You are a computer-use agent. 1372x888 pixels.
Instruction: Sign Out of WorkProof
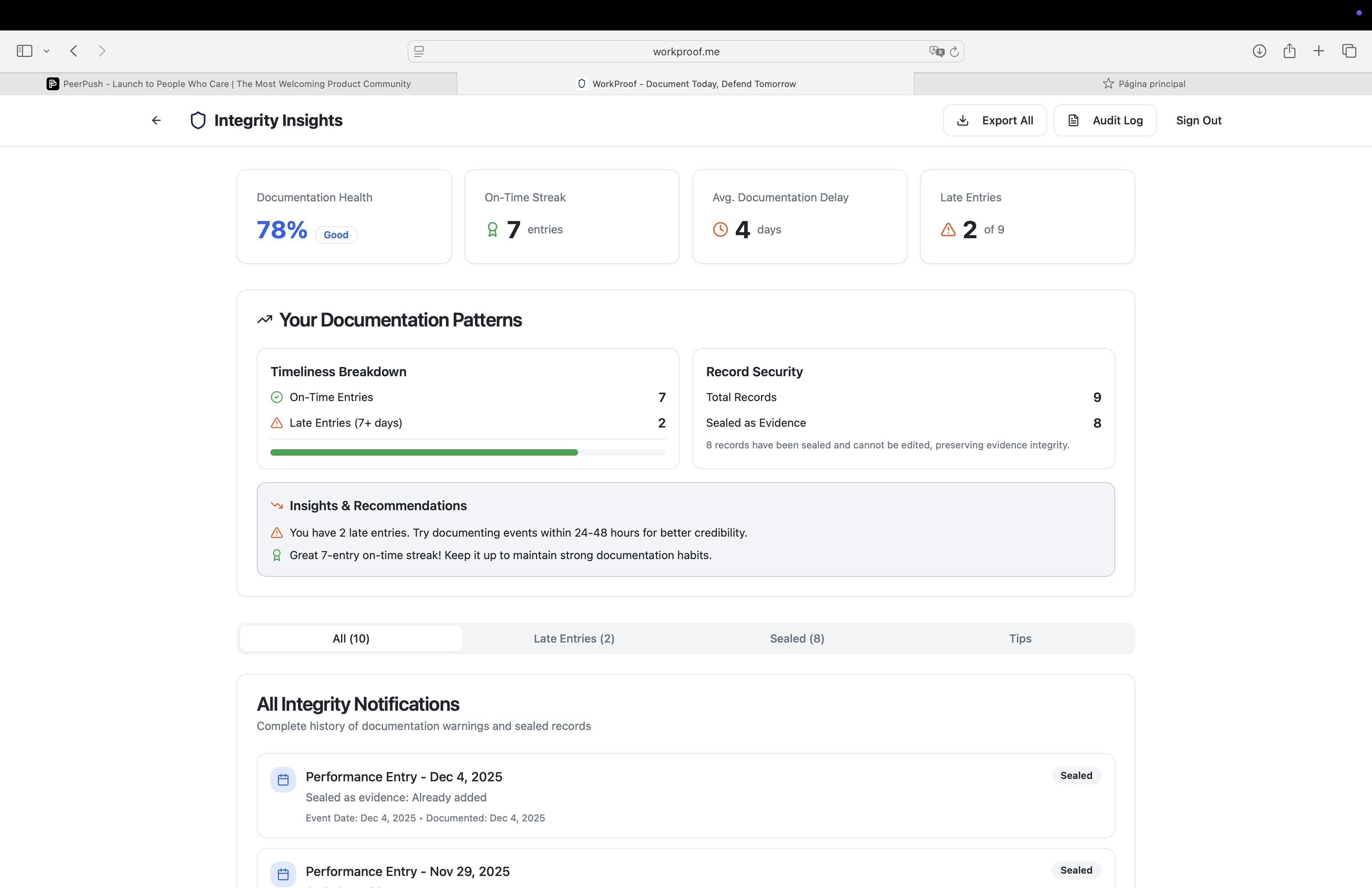click(x=1198, y=120)
